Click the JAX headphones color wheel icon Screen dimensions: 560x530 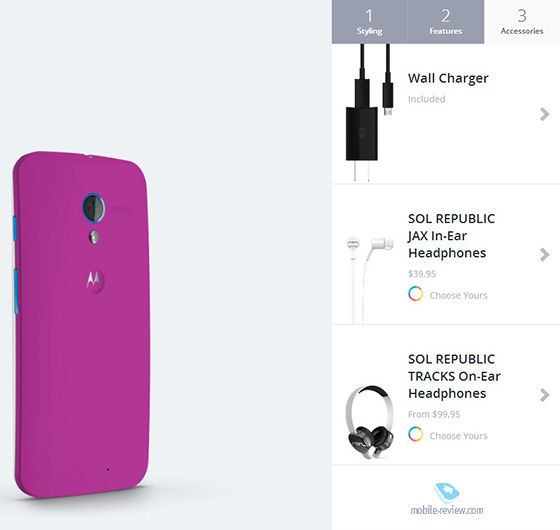415,294
